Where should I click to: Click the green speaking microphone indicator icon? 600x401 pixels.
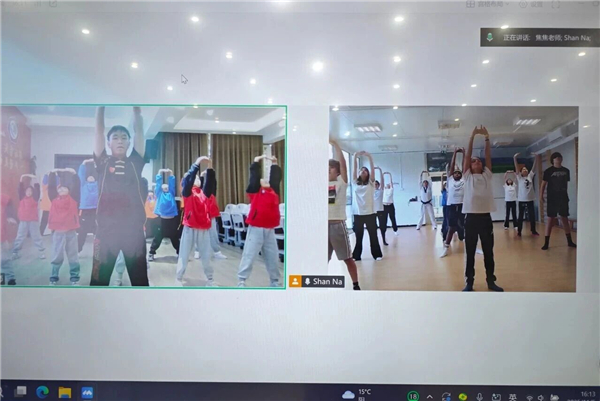pos(489,37)
